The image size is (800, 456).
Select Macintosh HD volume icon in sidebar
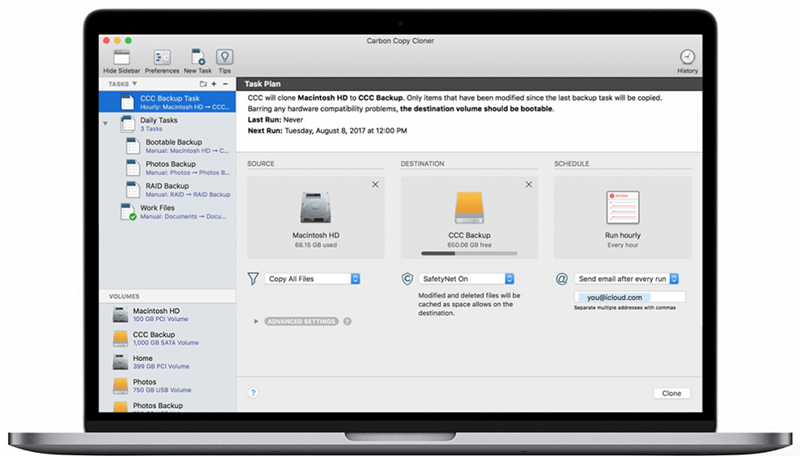(120, 315)
